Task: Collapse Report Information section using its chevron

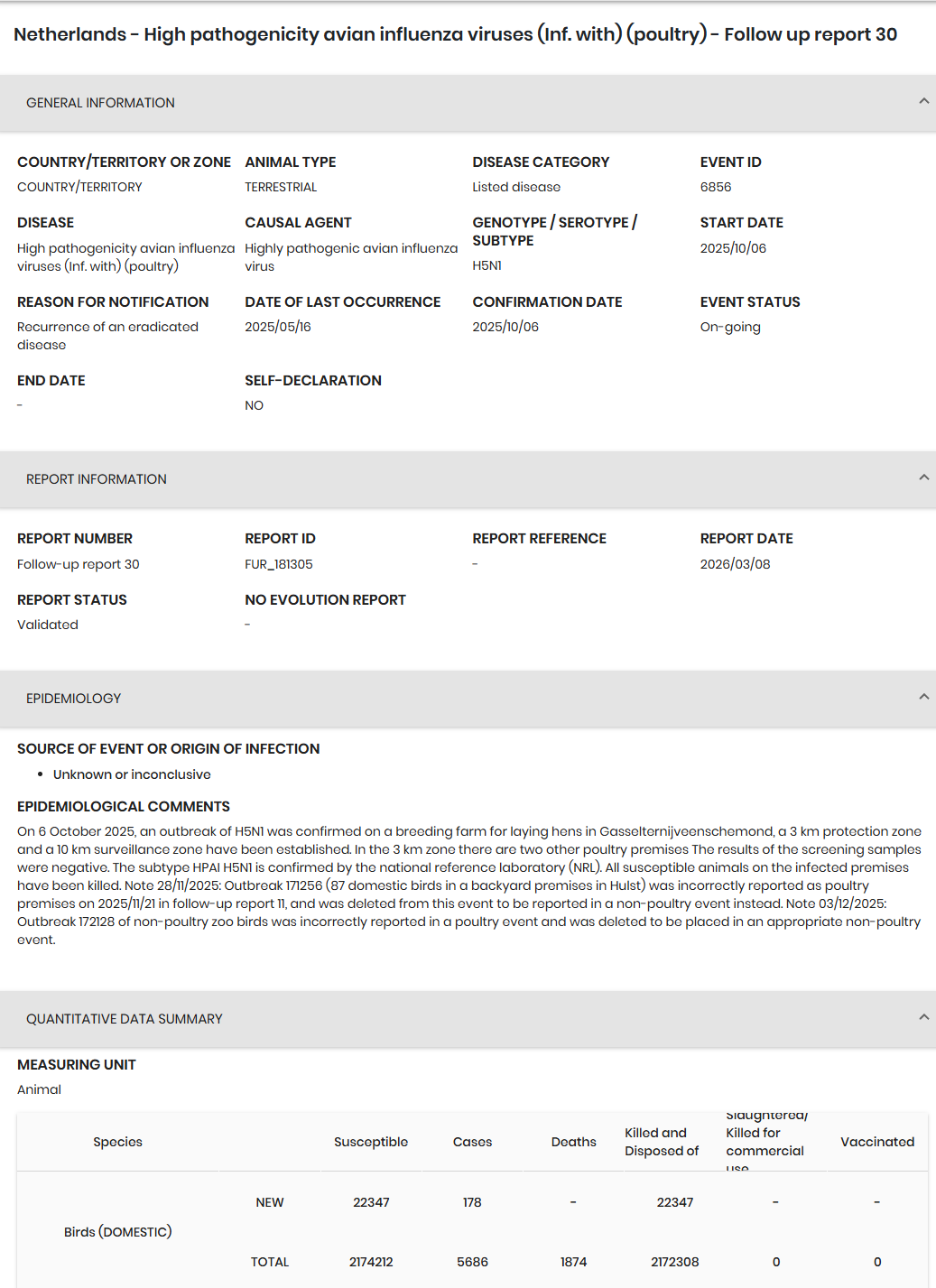Action: coord(923,477)
